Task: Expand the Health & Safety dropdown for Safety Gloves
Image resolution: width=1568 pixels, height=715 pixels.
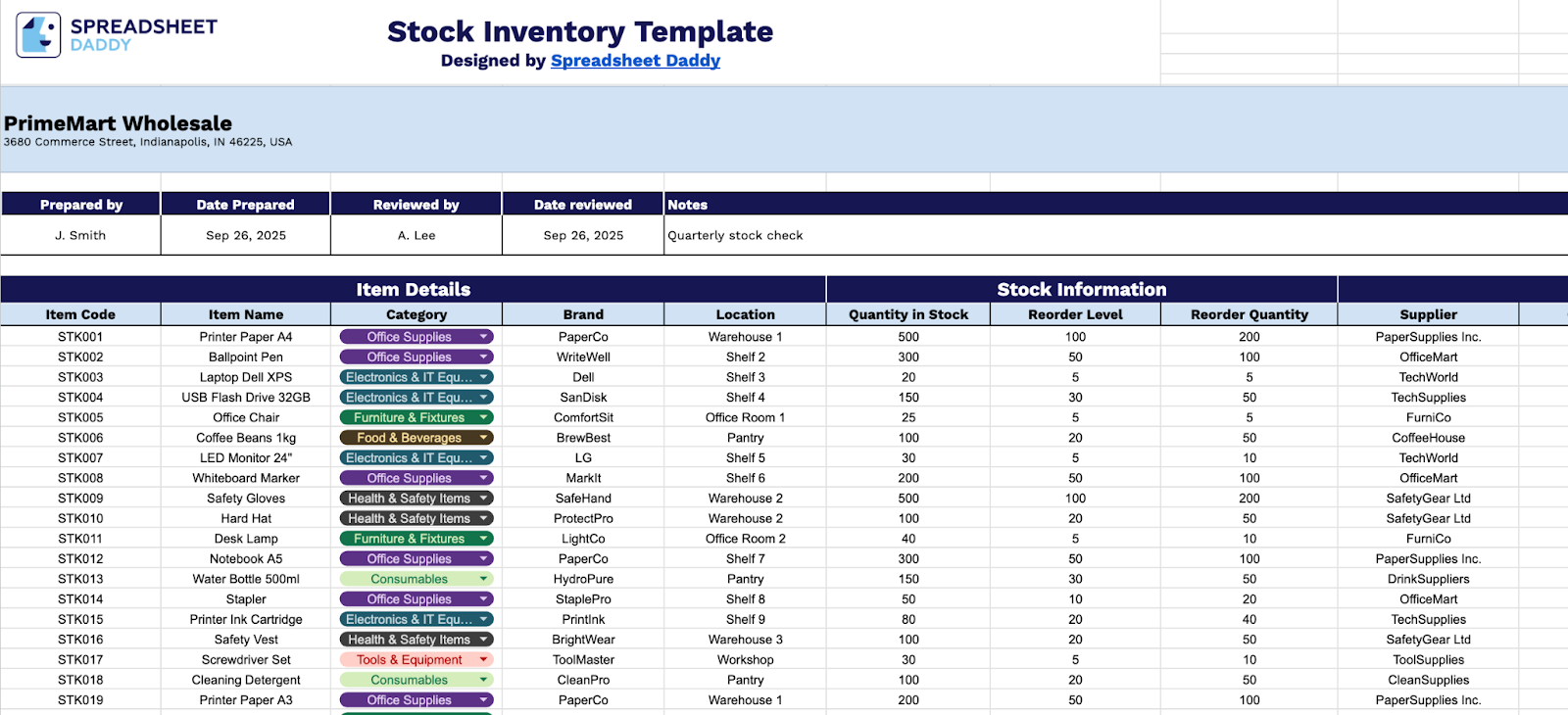Action: pos(482,498)
